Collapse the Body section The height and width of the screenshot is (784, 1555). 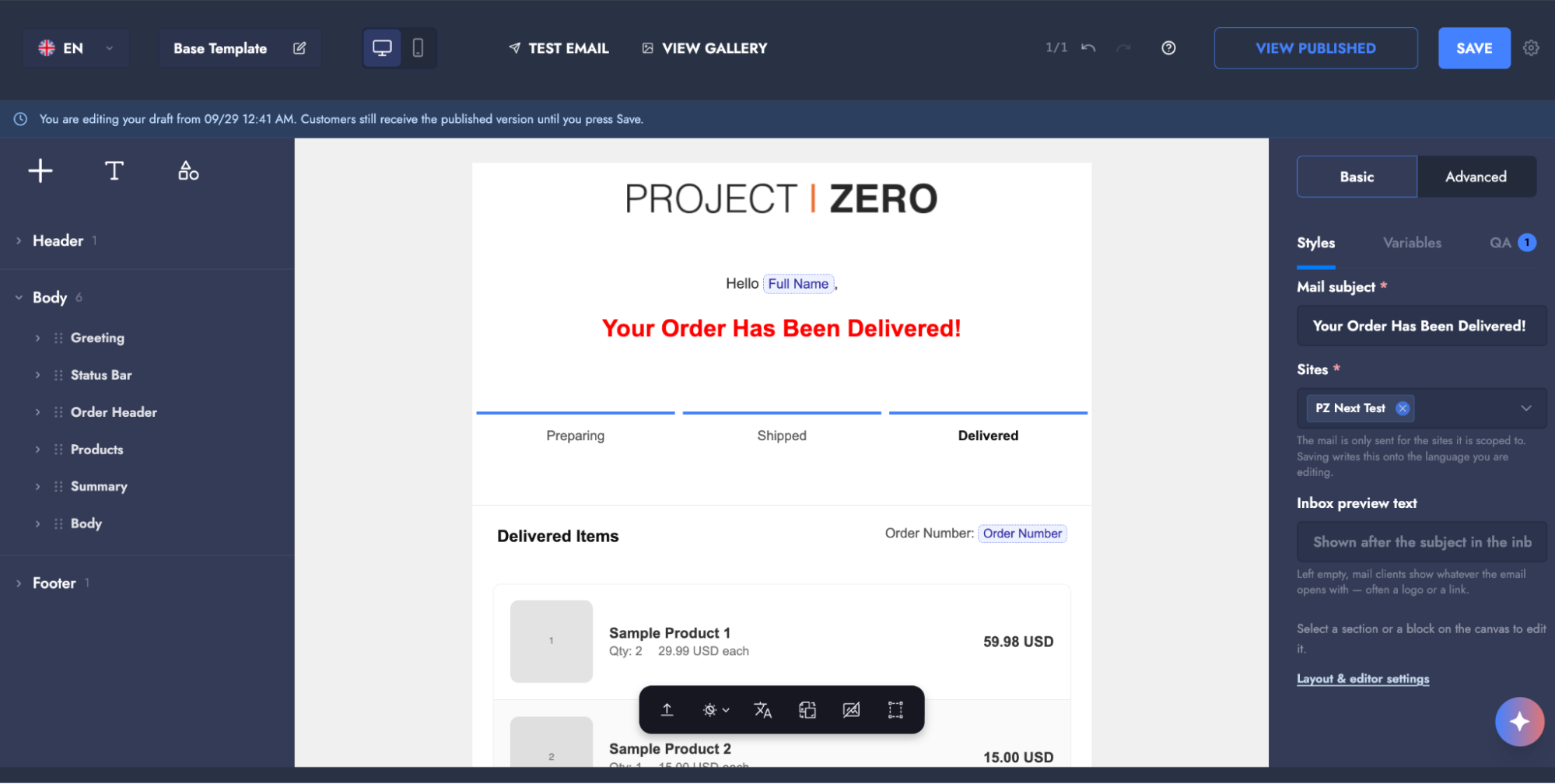(x=19, y=298)
